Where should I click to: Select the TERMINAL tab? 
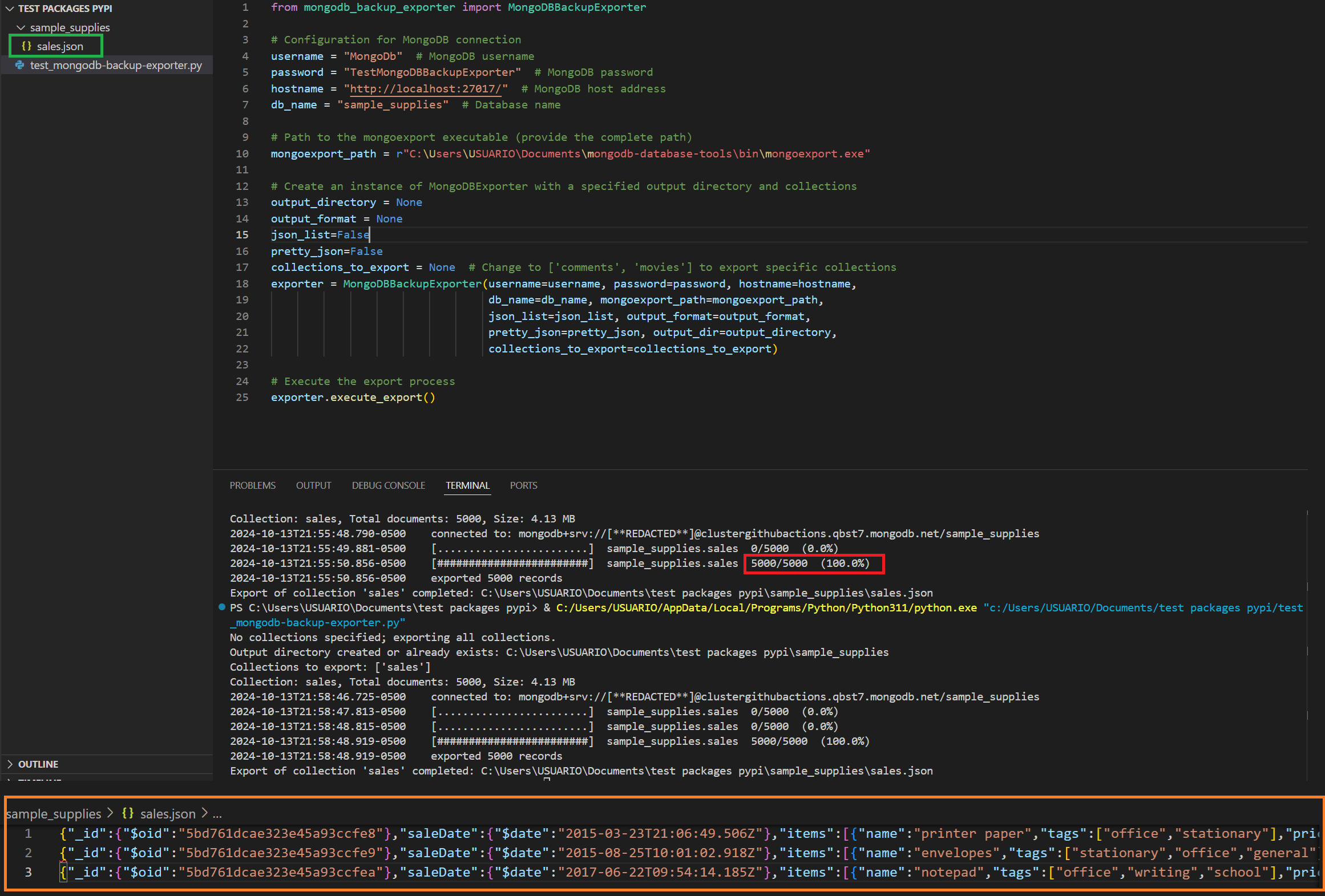tap(467, 485)
